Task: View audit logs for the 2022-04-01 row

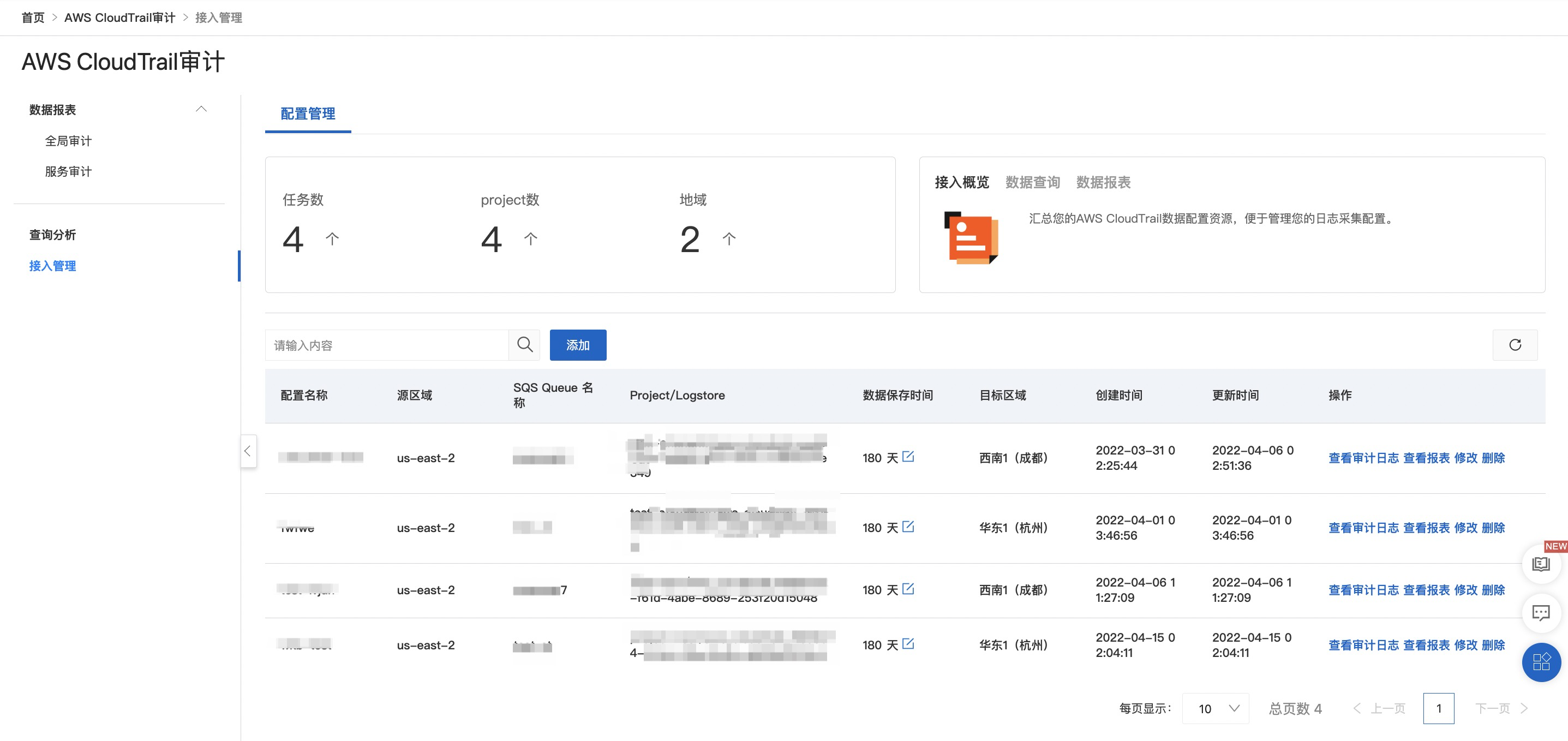Action: pyautogui.click(x=1363, y=528)
